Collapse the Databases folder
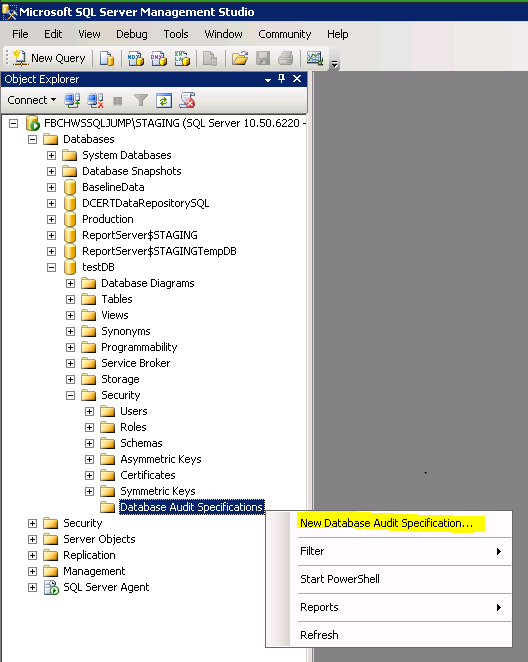528x662 pixels. [x=32, y=140]
